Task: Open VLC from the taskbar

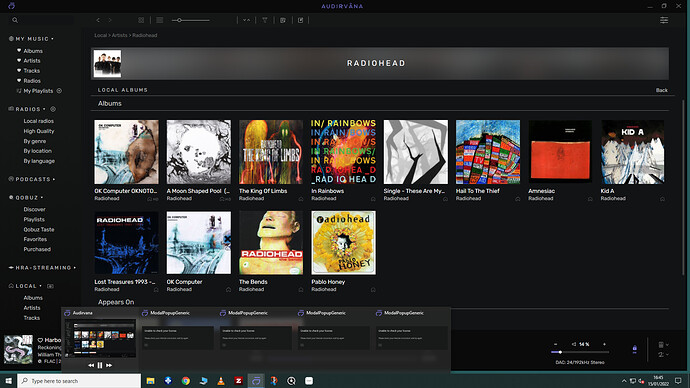Action: click(x=221, y=381)
